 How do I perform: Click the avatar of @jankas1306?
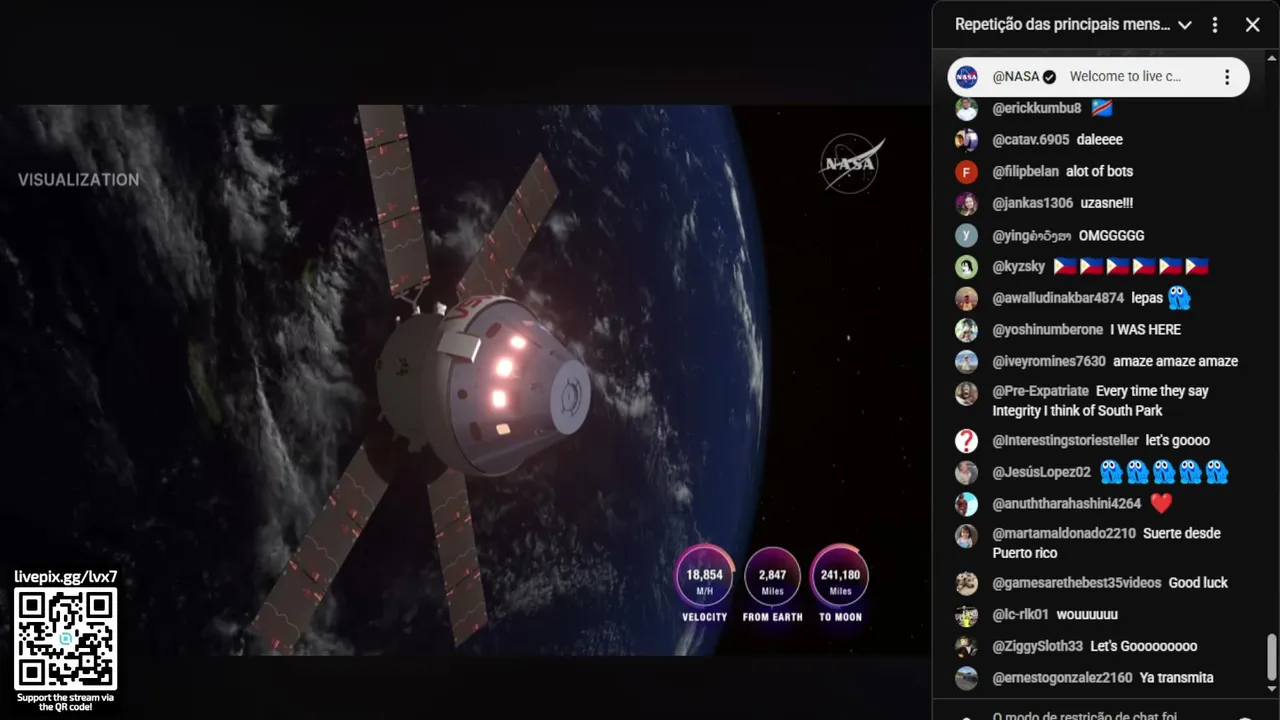[x=966, y=204]
